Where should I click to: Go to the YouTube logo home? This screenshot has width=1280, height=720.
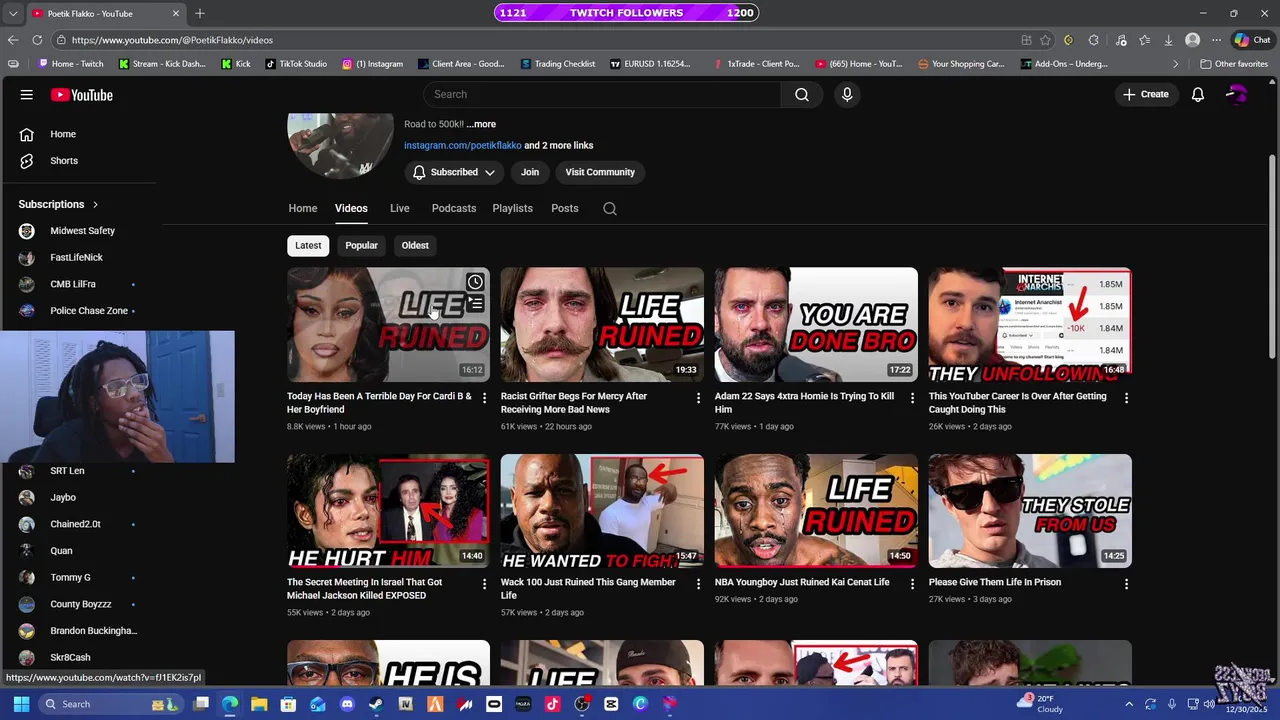click(x=82, y=95)
